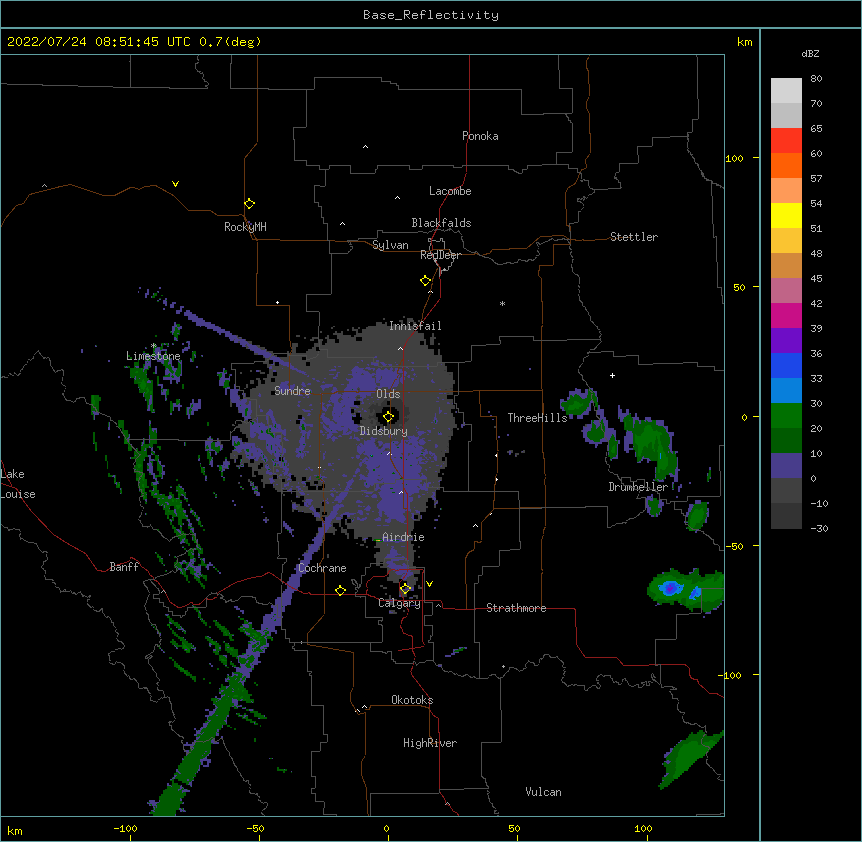
Task: Click the yellow diamond marker above Calgary label
Action: point(405,589)
